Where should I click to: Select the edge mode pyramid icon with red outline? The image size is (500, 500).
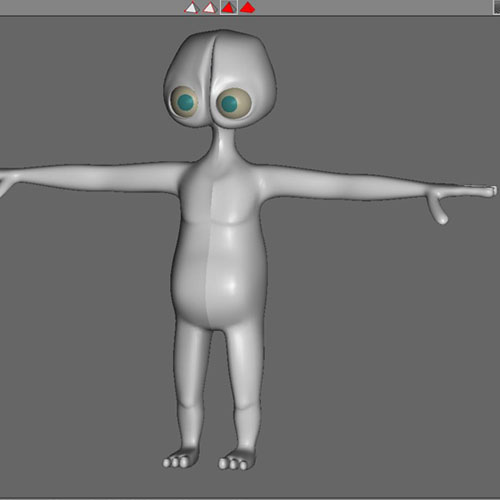point(210,7)
